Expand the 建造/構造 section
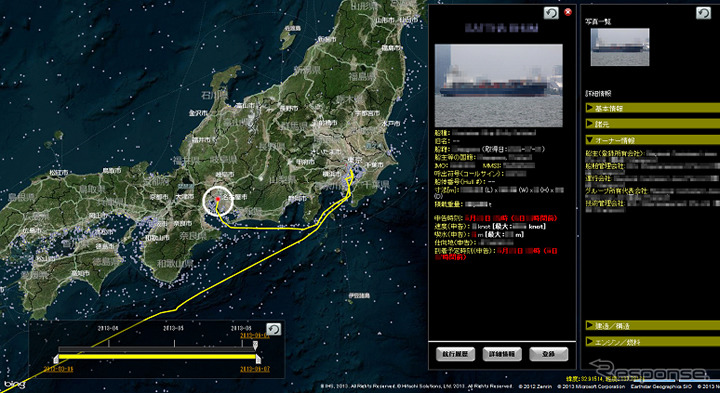720x393 pixels. [652, 326]
